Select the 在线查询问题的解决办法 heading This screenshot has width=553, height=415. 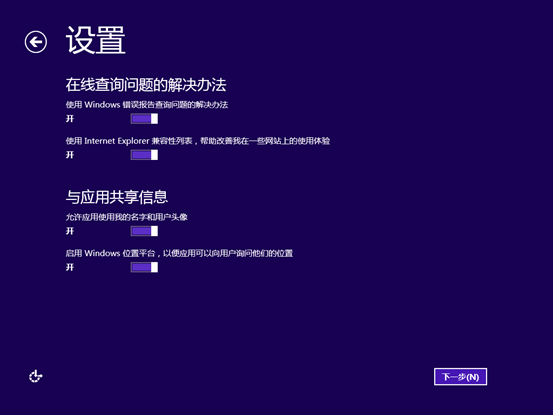pyautogui.click(x=146, y=85)
